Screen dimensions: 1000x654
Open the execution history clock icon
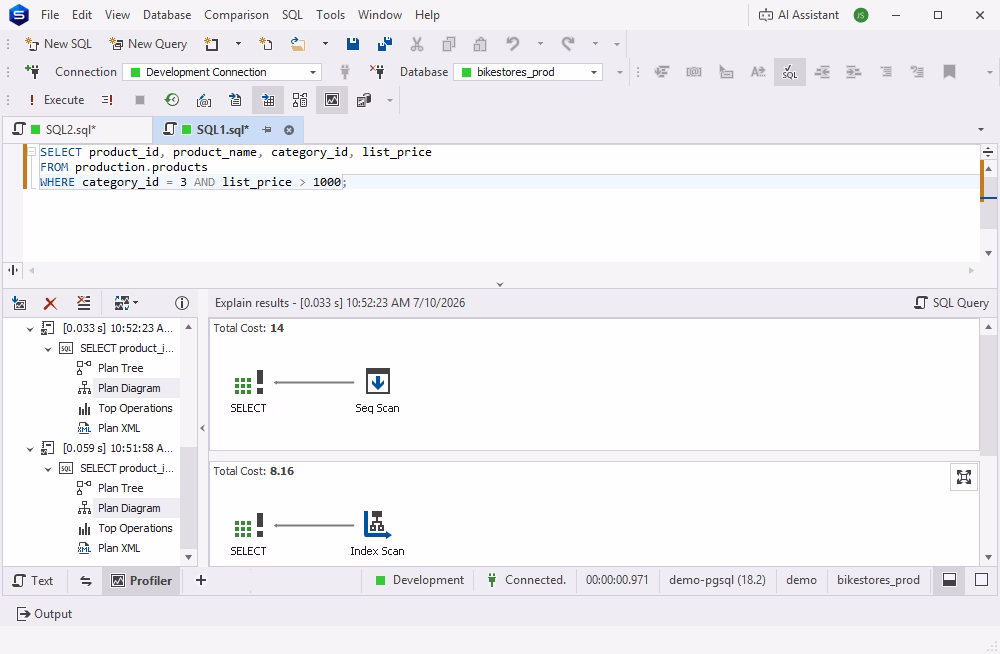pos(172,100)
